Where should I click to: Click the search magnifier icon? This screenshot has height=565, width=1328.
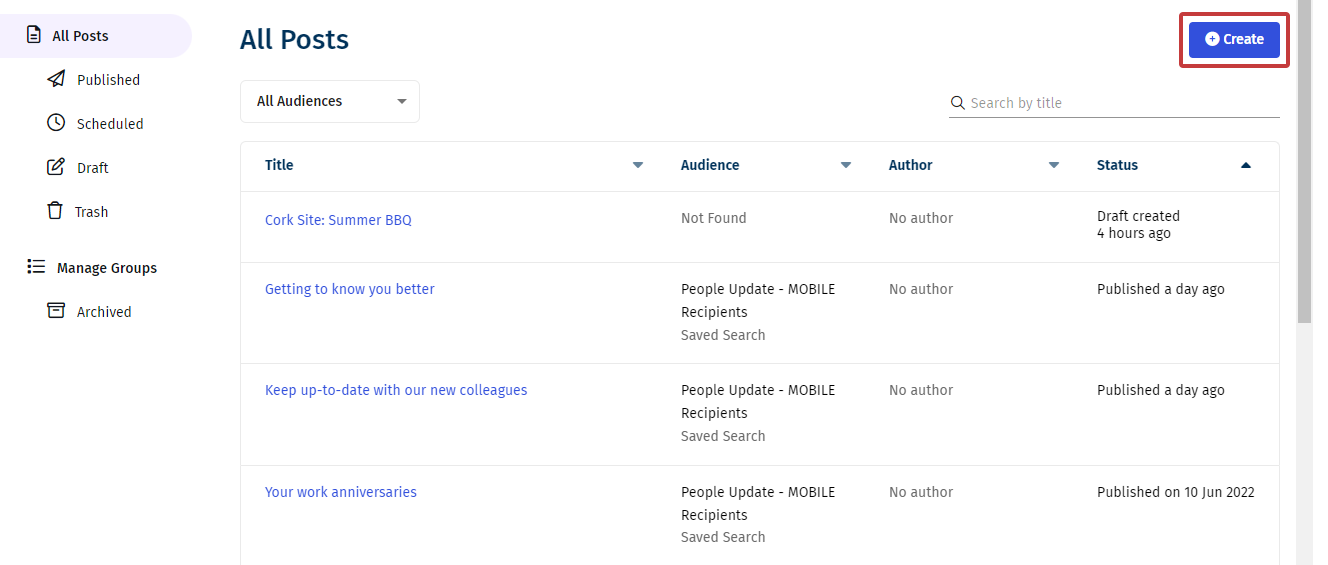click(x=958, y=103)
